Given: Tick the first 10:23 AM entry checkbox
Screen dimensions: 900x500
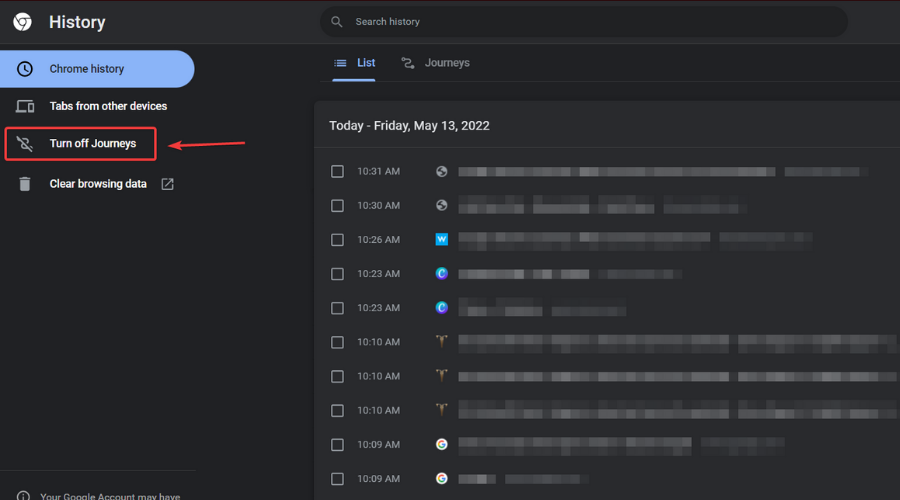Looking at the screenshot, I should point(338,274).
